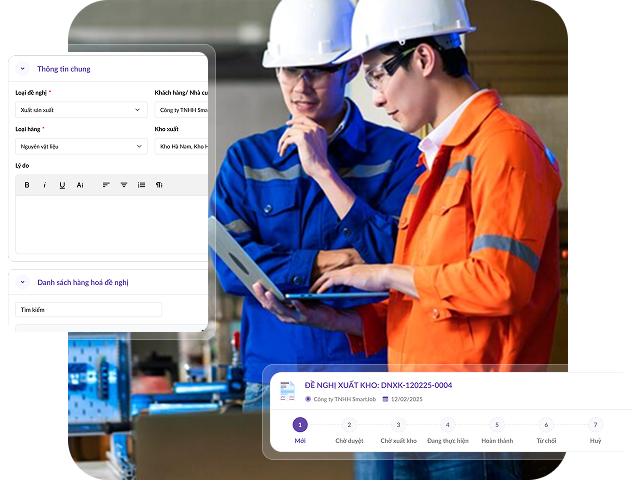This screenshot has height=480, width=640.
Task: Center-align text in Lý do editor
Action: pos(124,185)
